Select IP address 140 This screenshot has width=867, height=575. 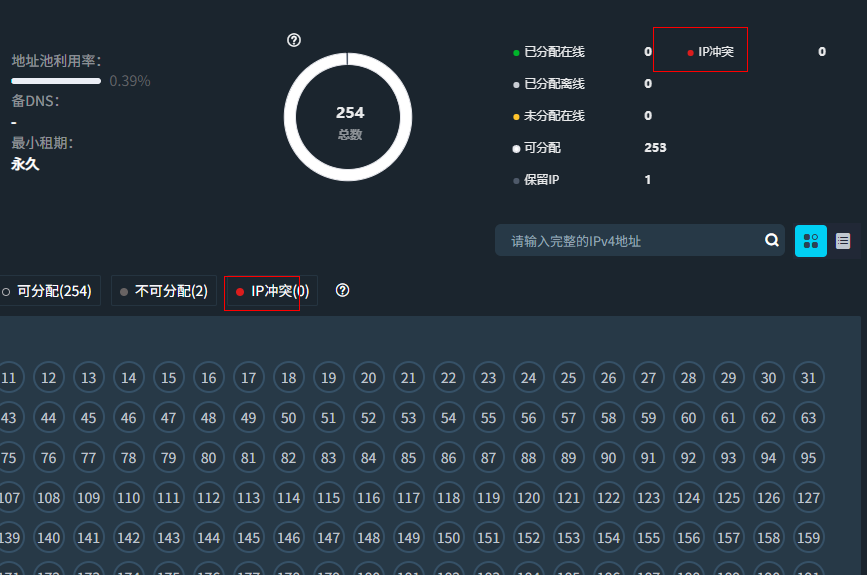[x=49, y=538]
